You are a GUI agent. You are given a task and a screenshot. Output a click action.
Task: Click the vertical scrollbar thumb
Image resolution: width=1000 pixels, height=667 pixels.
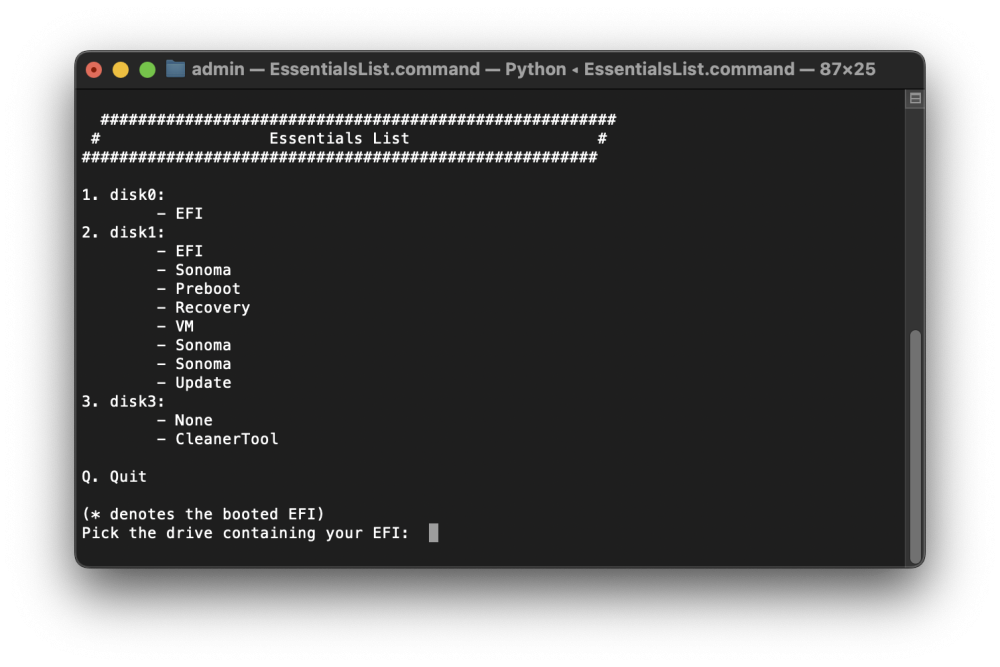click(915, 446)
